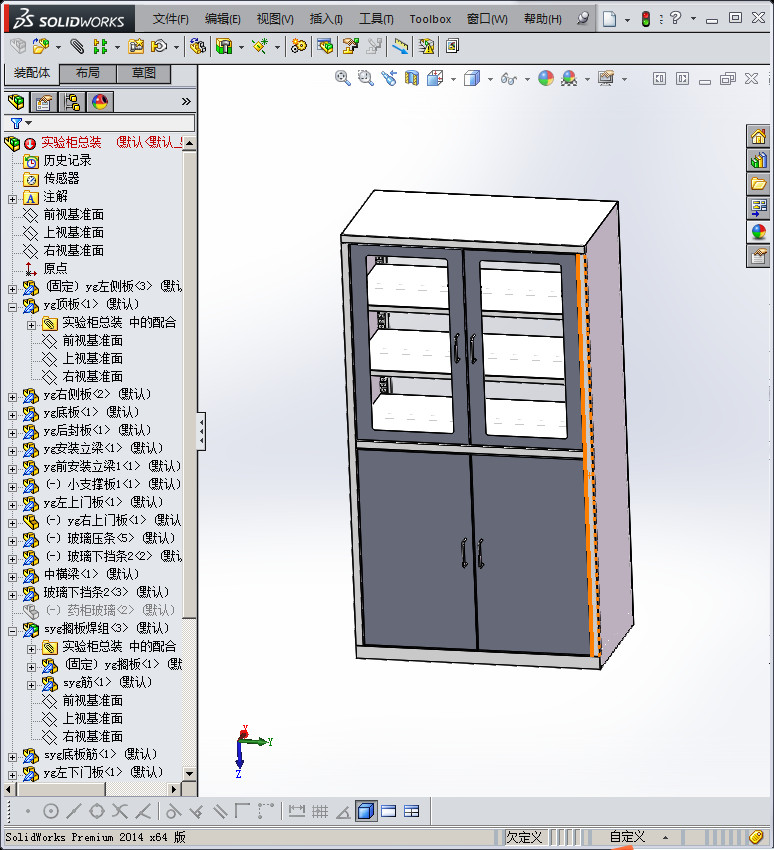774x850 pixels.
Task: Switch to the 布局 tab
Action: tap(87, 73)
